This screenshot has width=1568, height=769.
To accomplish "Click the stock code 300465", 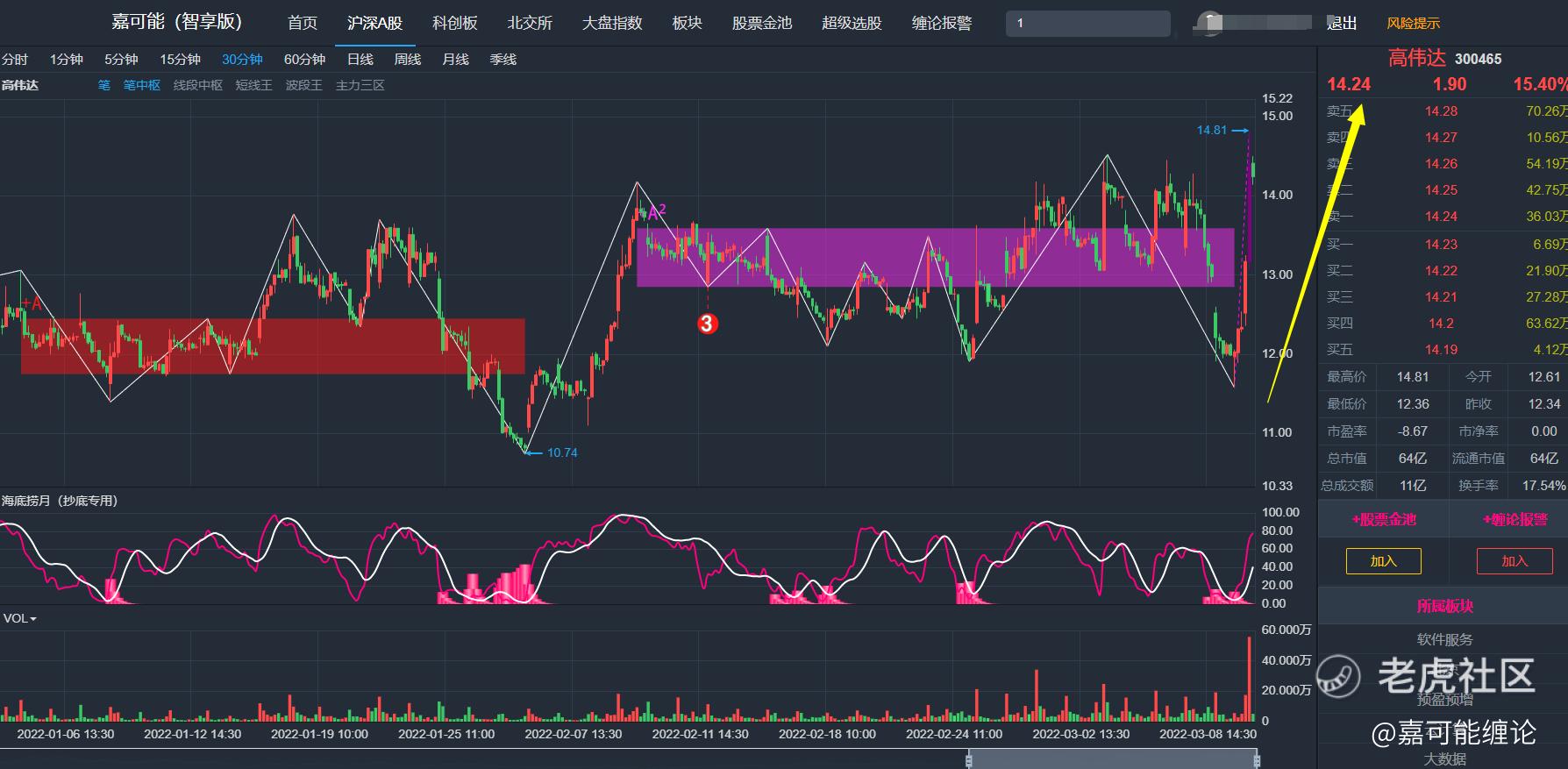I will [1479, 59].
